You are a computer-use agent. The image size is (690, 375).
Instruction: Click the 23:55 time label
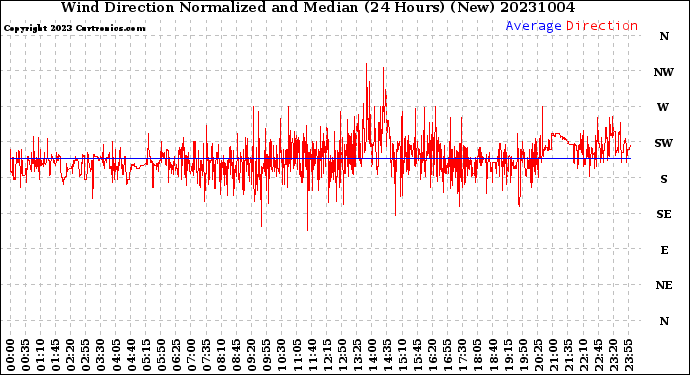(x=628, y=356)
